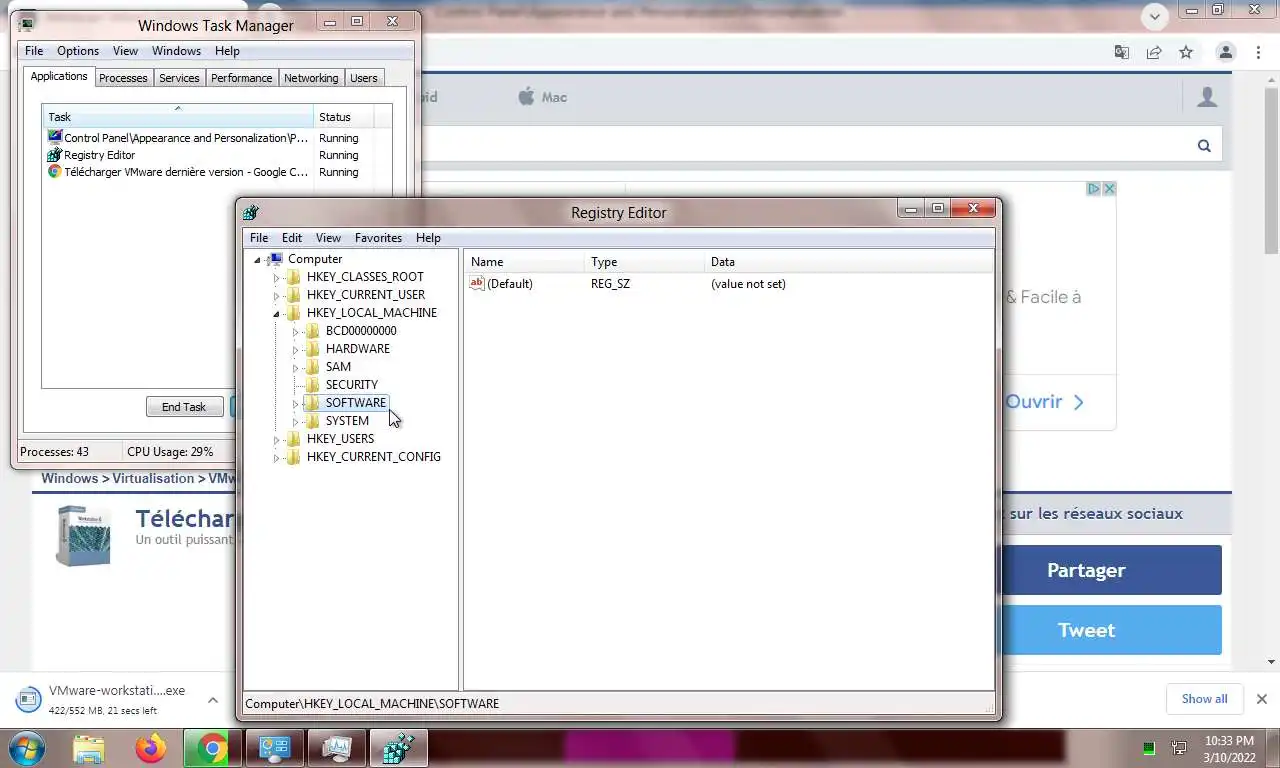
Task: Expand the SOFTWARE key
Action: (x=296, y=403)
